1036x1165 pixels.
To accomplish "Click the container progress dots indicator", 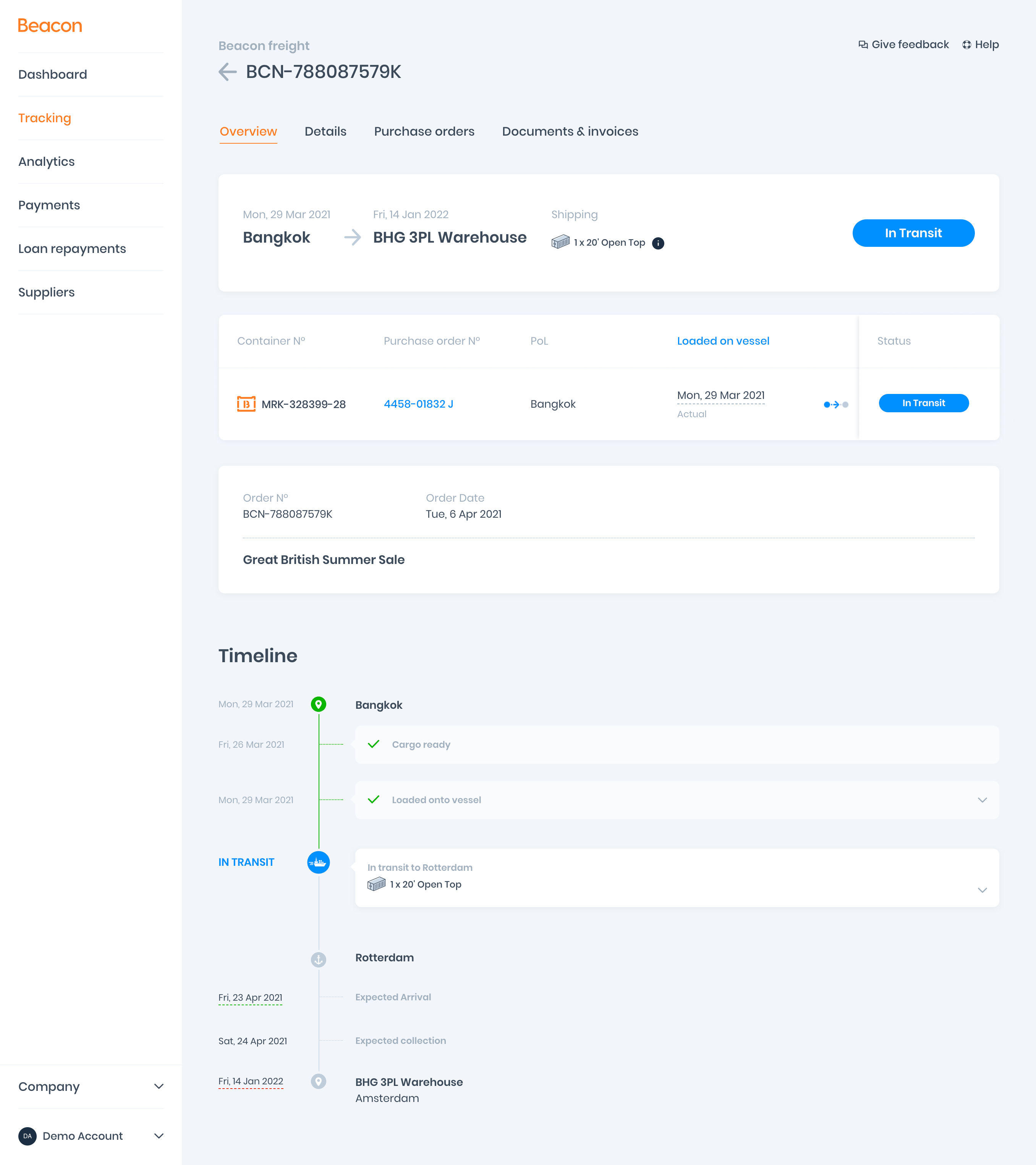I will point(835,405).
